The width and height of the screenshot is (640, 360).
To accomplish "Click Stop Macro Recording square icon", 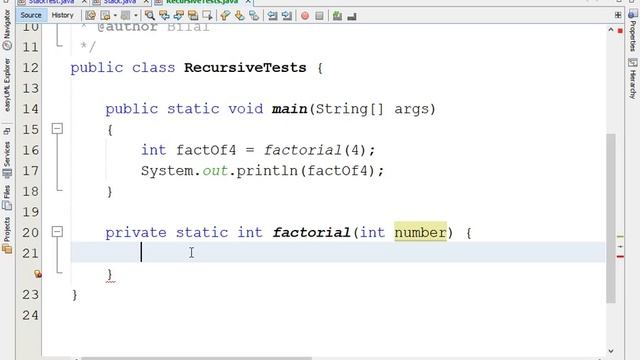I will tap(319, 16).
